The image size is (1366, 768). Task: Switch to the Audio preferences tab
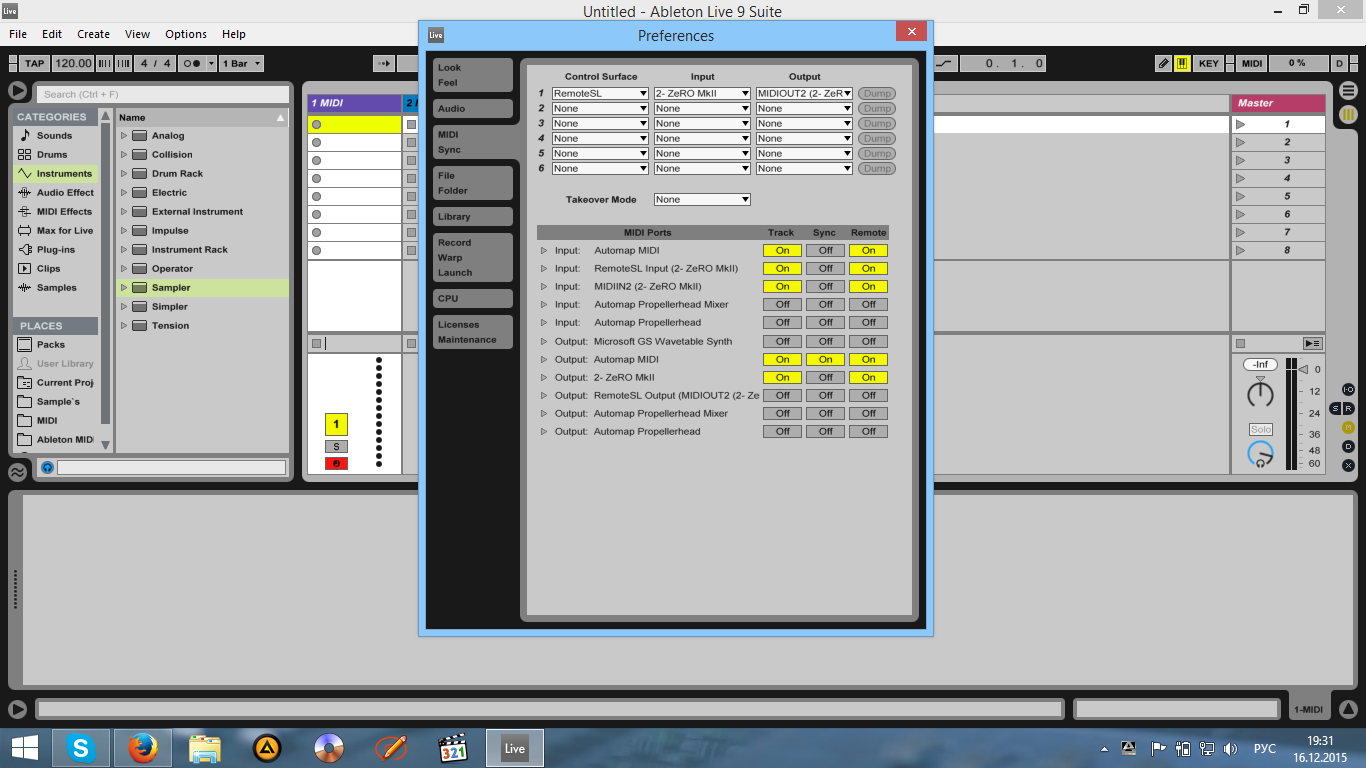point(472,108)
